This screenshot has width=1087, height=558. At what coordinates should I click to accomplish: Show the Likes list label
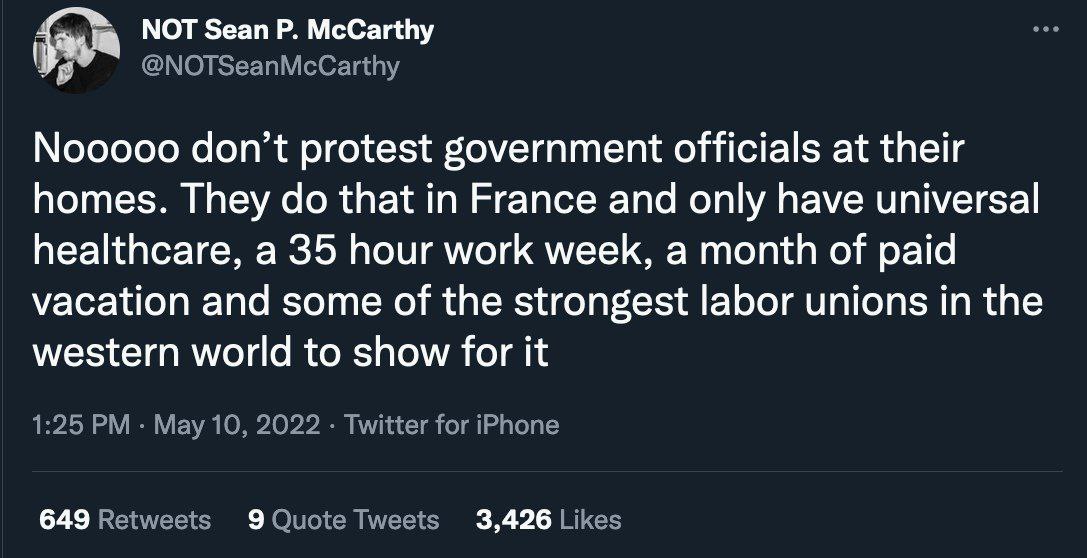tap(591, 520)
